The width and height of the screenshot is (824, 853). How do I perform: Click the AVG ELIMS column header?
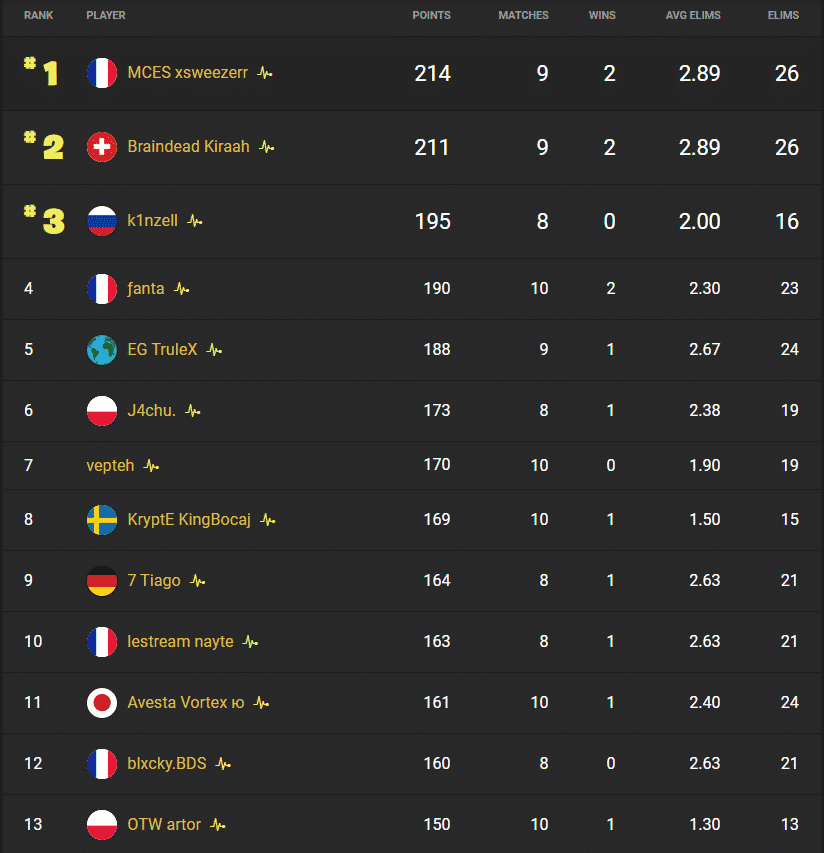click(x=693, y=15)
